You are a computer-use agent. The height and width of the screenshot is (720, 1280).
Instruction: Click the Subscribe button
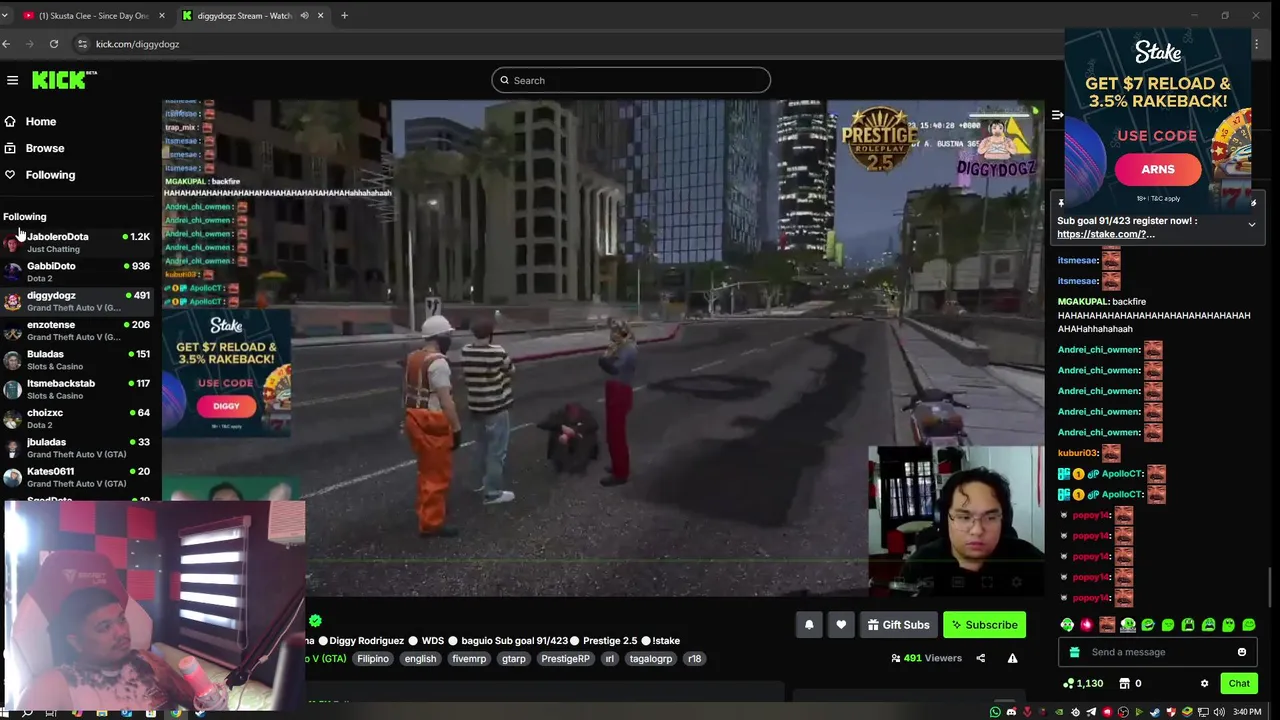click(x=984, y=625)
